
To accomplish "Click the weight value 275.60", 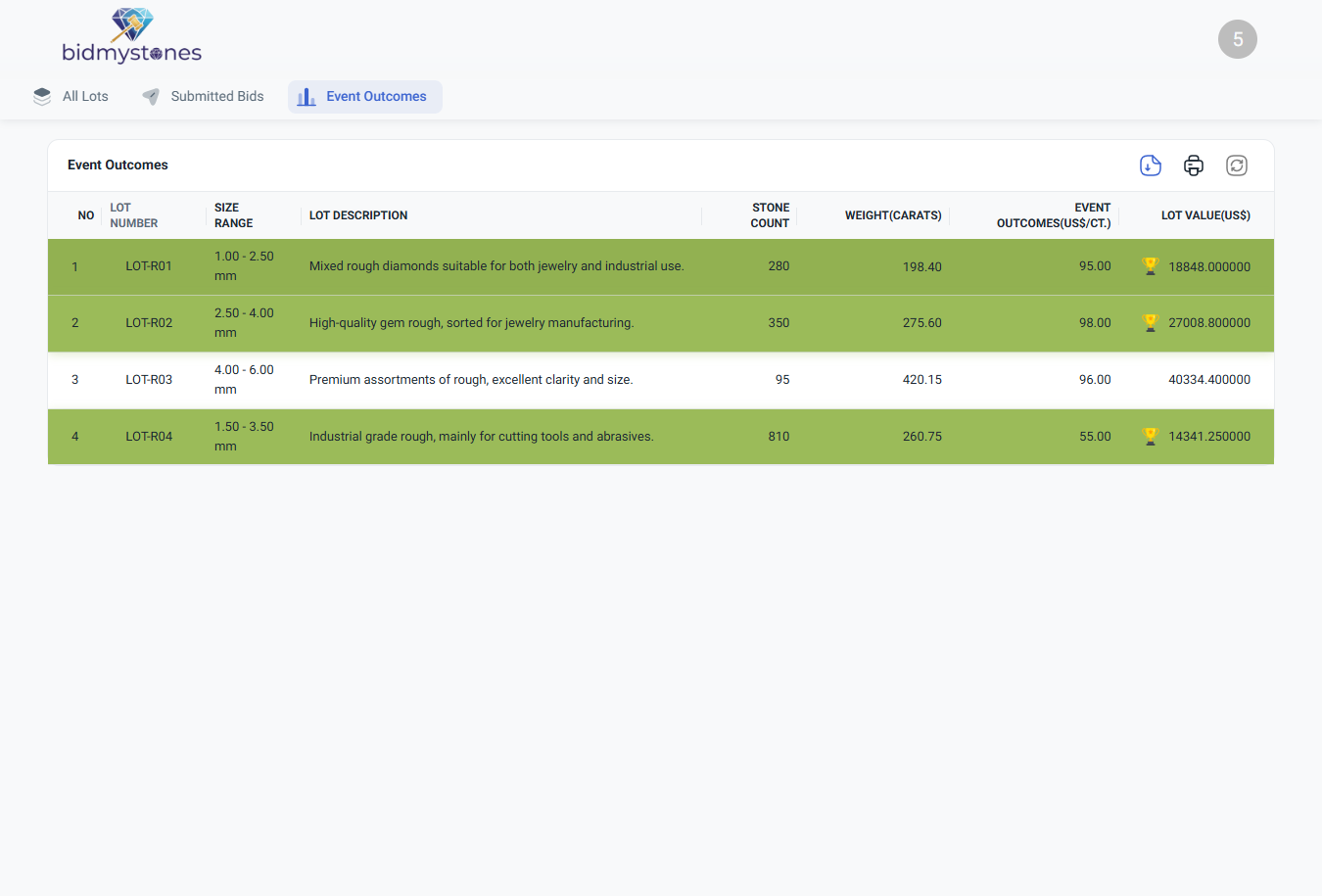I will (922, 323).
